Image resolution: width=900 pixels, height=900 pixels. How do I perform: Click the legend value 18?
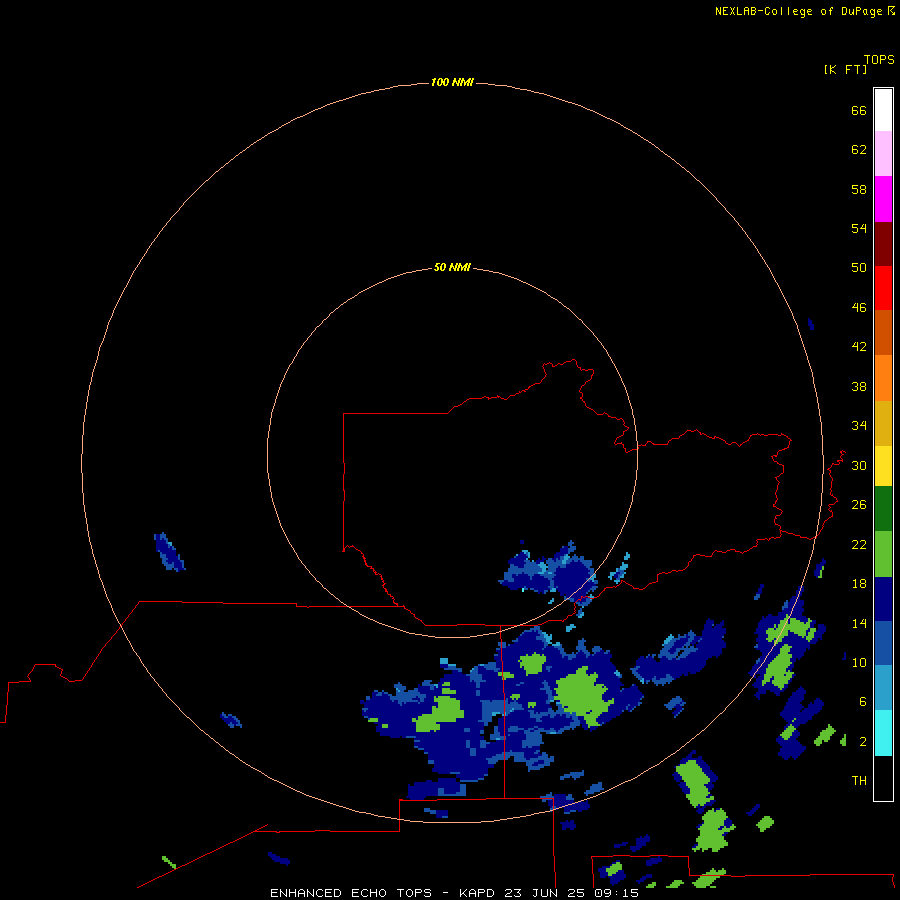click(859, 584)
